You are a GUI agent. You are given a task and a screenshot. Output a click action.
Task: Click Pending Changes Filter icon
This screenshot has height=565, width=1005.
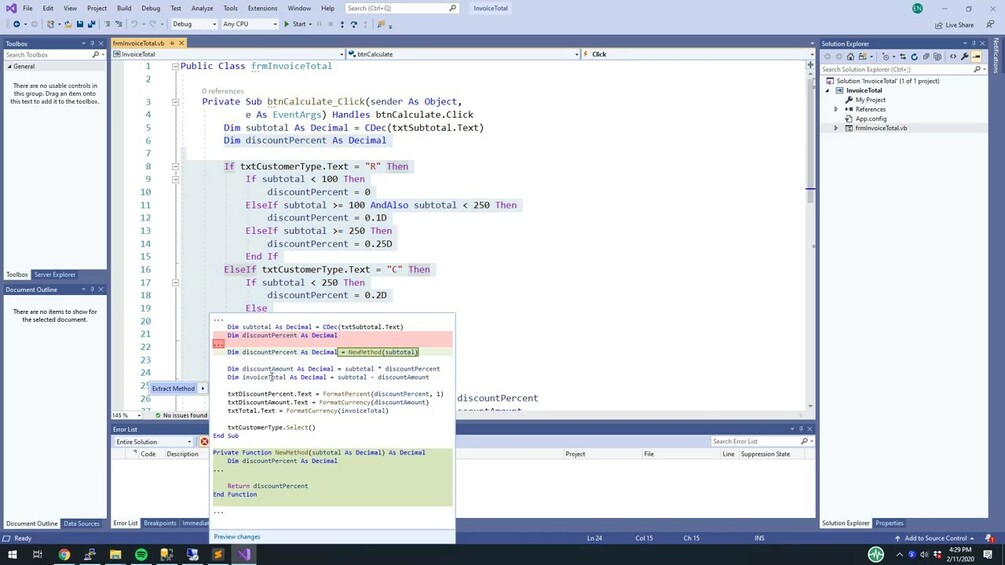886,56
